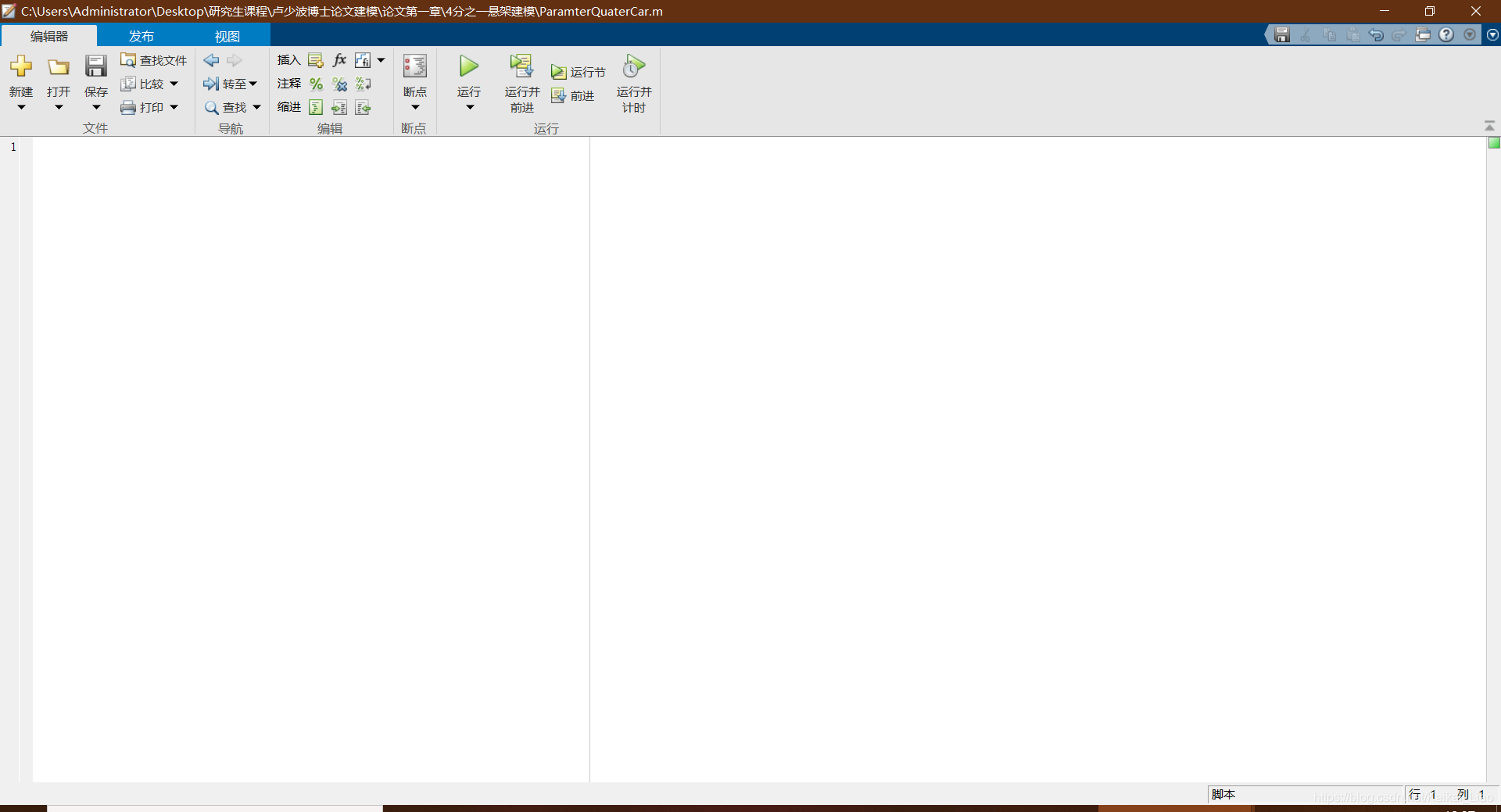Click the gray quick access options arrow

click(1470, 34)
